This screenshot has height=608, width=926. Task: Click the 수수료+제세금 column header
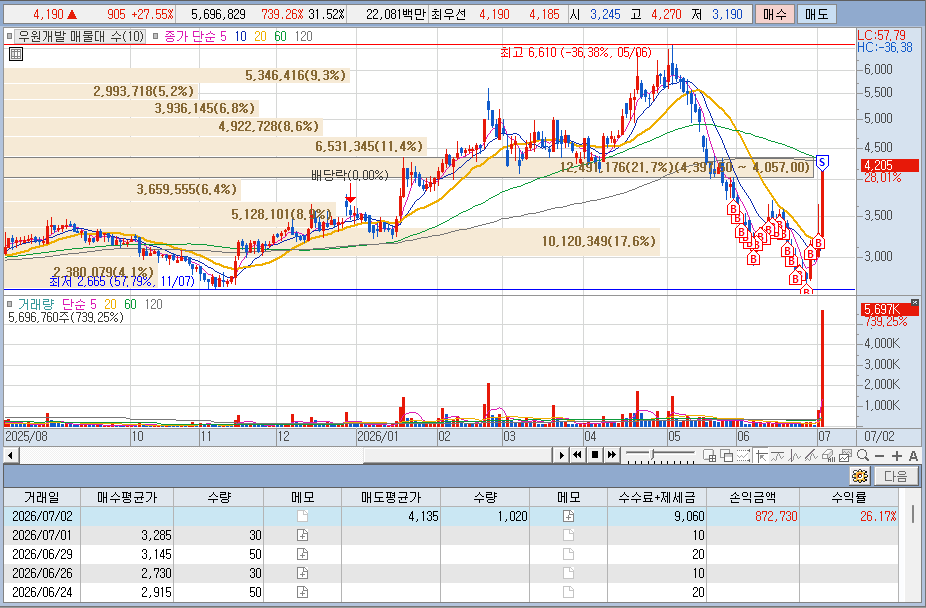point(657,497)
